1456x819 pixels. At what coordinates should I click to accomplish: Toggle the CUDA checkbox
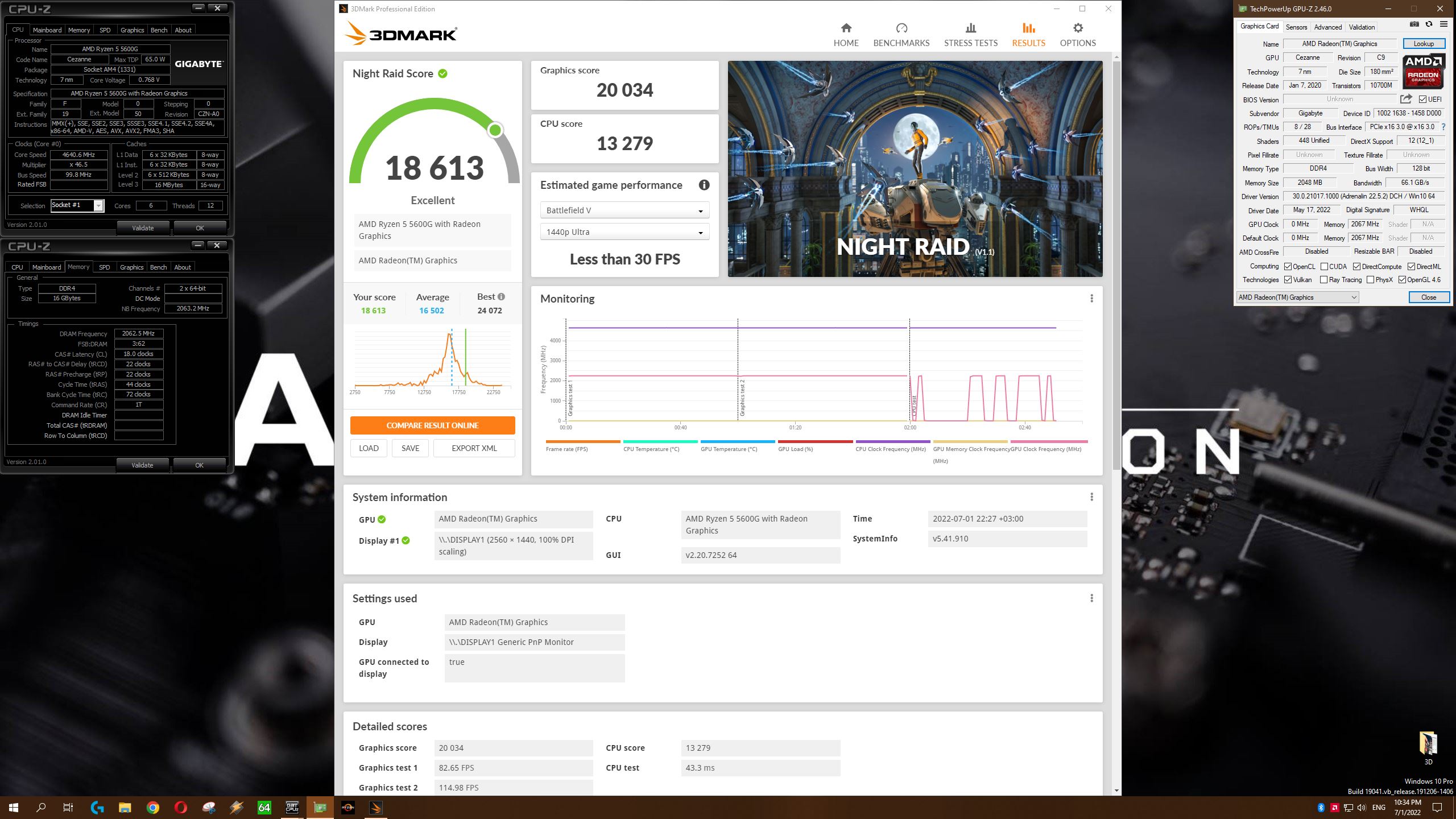(x=1324, y=267)
